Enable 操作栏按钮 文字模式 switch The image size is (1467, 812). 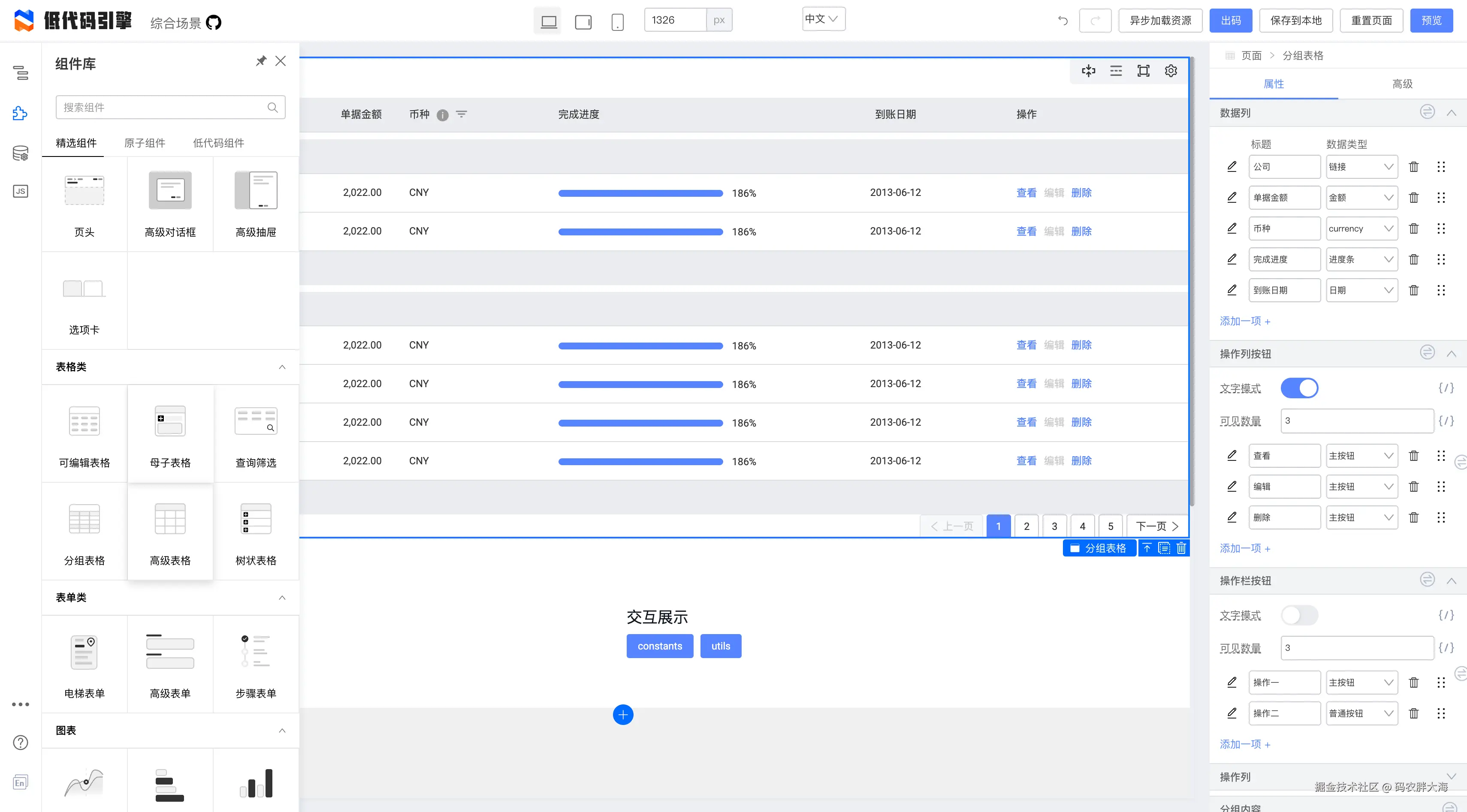[x=1299, y=615]
